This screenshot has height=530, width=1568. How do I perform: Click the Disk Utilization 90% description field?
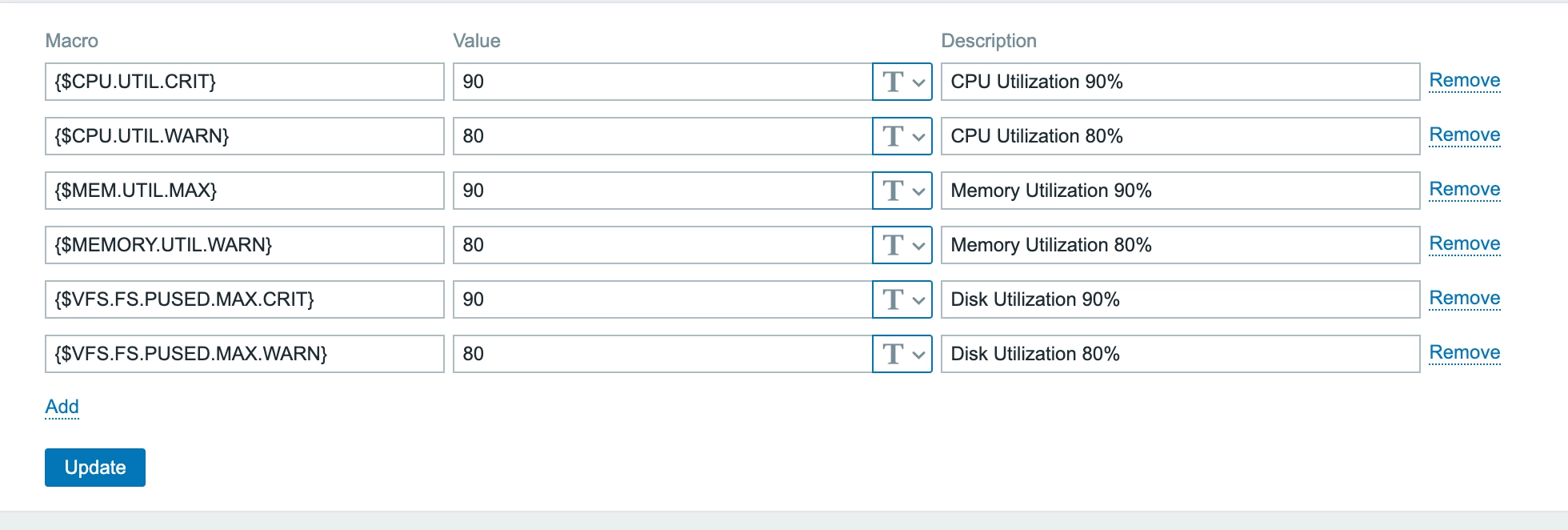coord(1180,299)
